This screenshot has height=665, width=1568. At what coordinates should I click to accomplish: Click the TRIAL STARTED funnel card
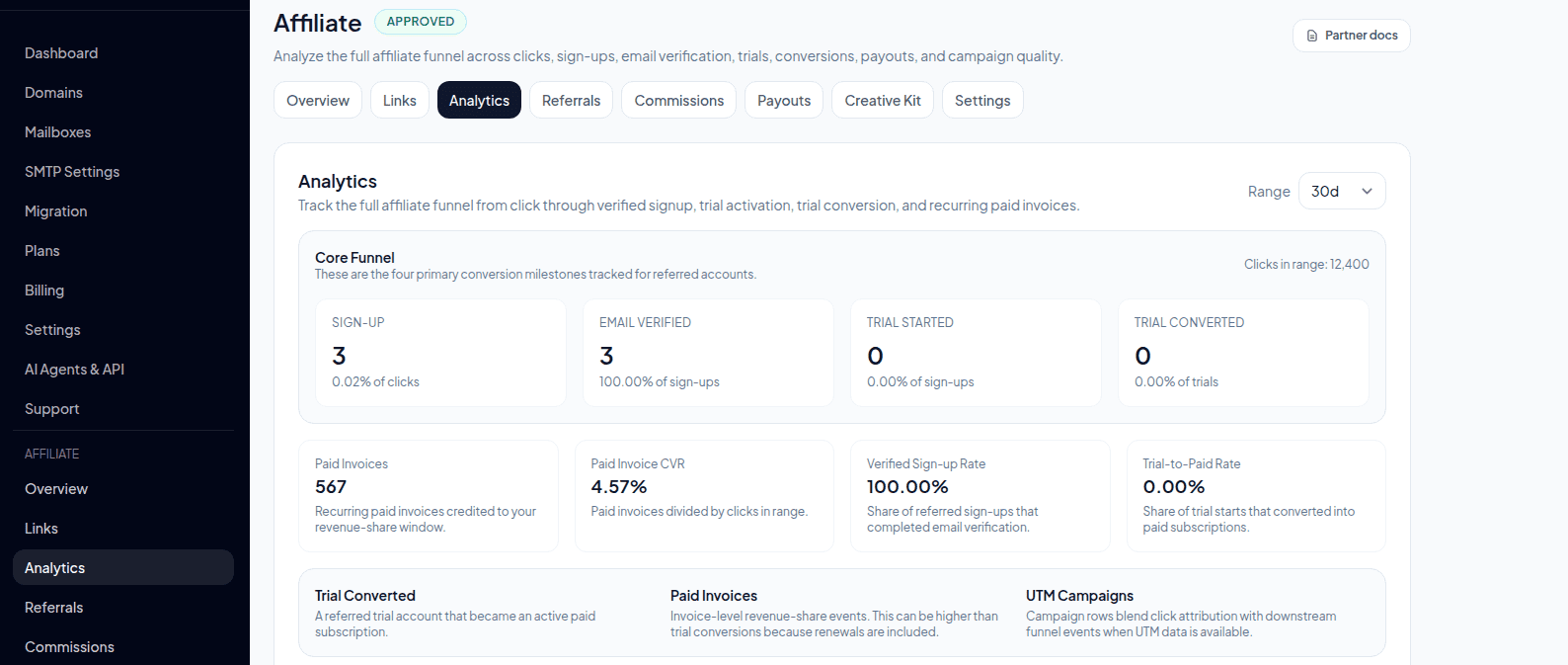click(x=976, y=353)
